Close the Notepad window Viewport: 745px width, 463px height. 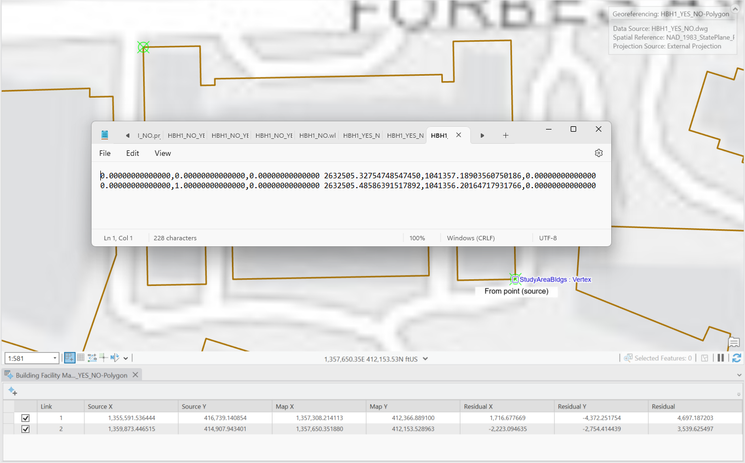click(599, 129)
